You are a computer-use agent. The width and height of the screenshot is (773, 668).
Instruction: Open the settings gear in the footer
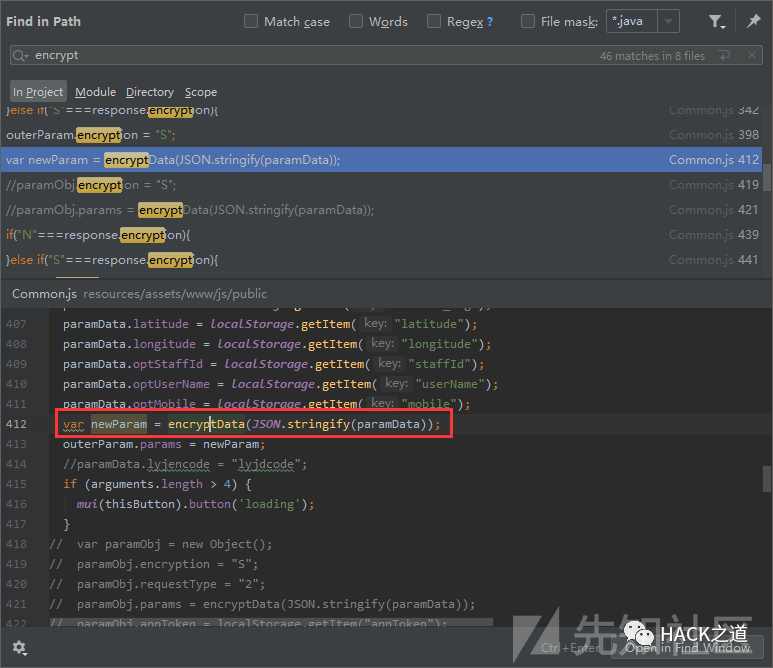[x=19, y=648]
